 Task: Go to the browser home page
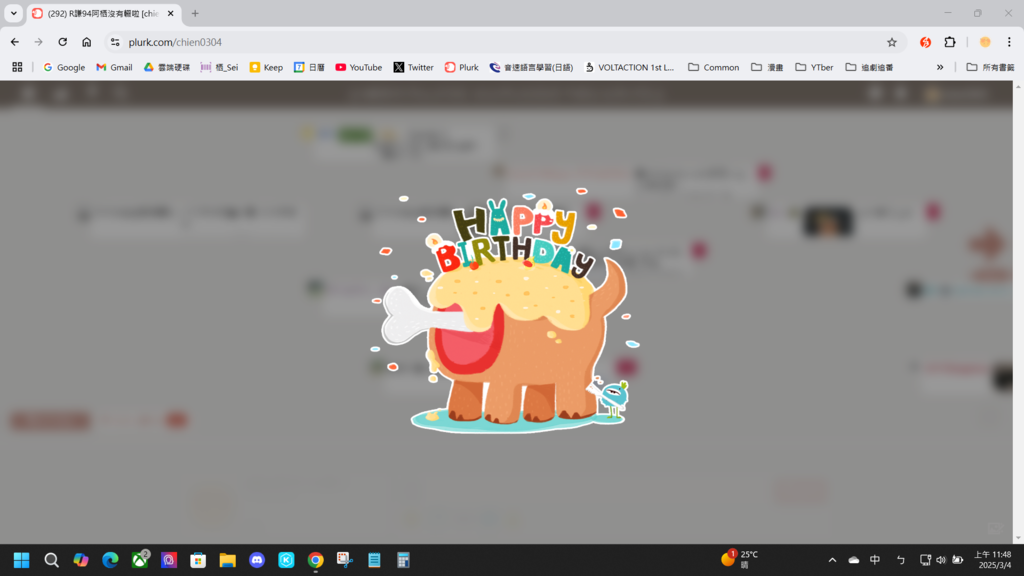coord(87,42)
